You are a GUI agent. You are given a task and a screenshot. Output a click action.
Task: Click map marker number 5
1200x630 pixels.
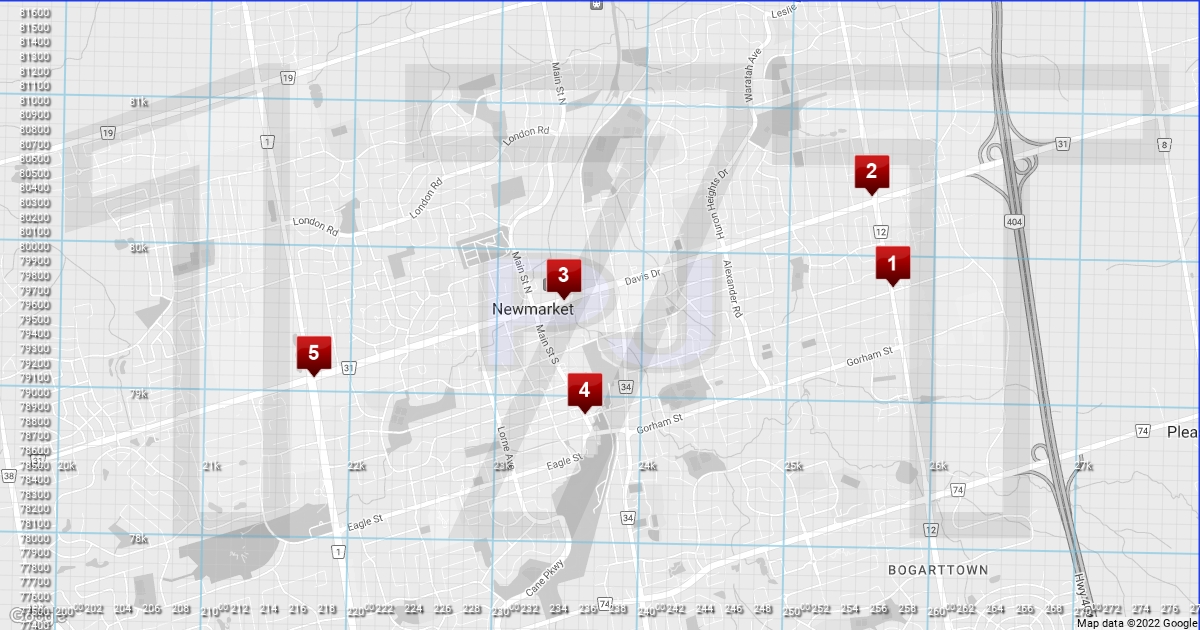coord(314,356)
